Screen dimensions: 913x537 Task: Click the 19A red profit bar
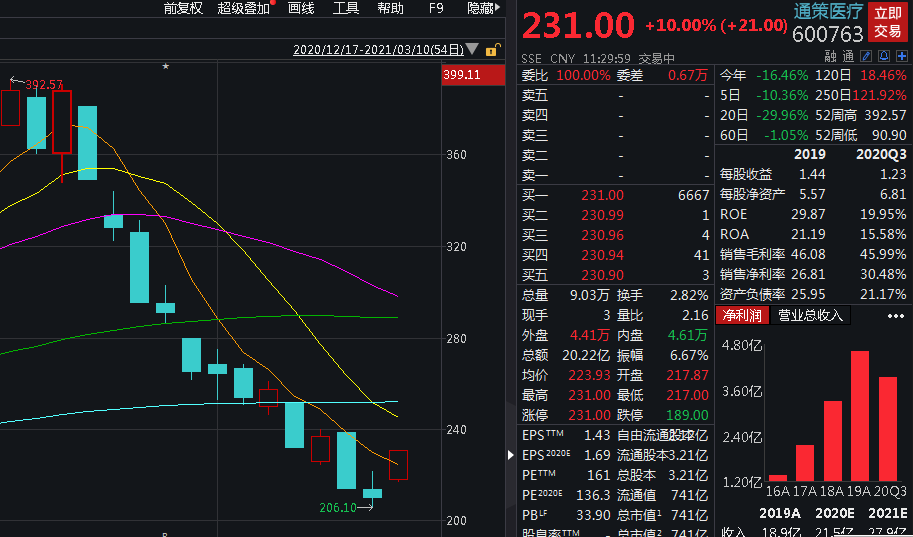click(860, 416)
